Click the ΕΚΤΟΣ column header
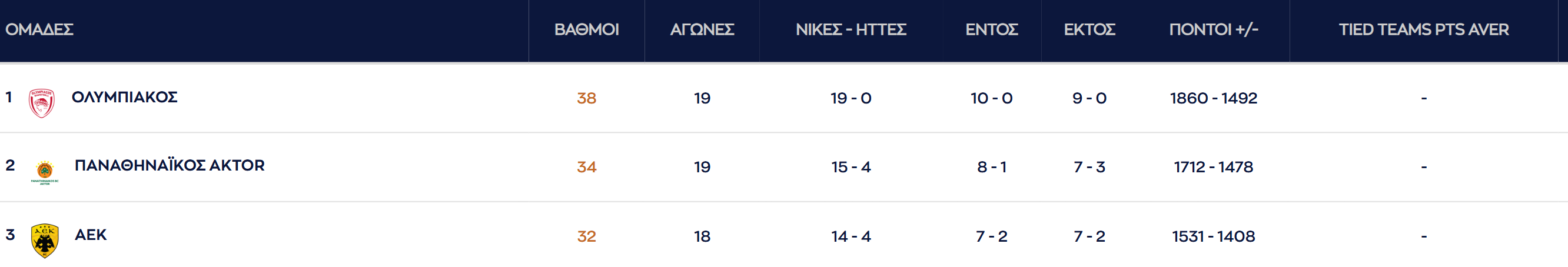This screenshot has height=267, width=1568. [1089, 30]
